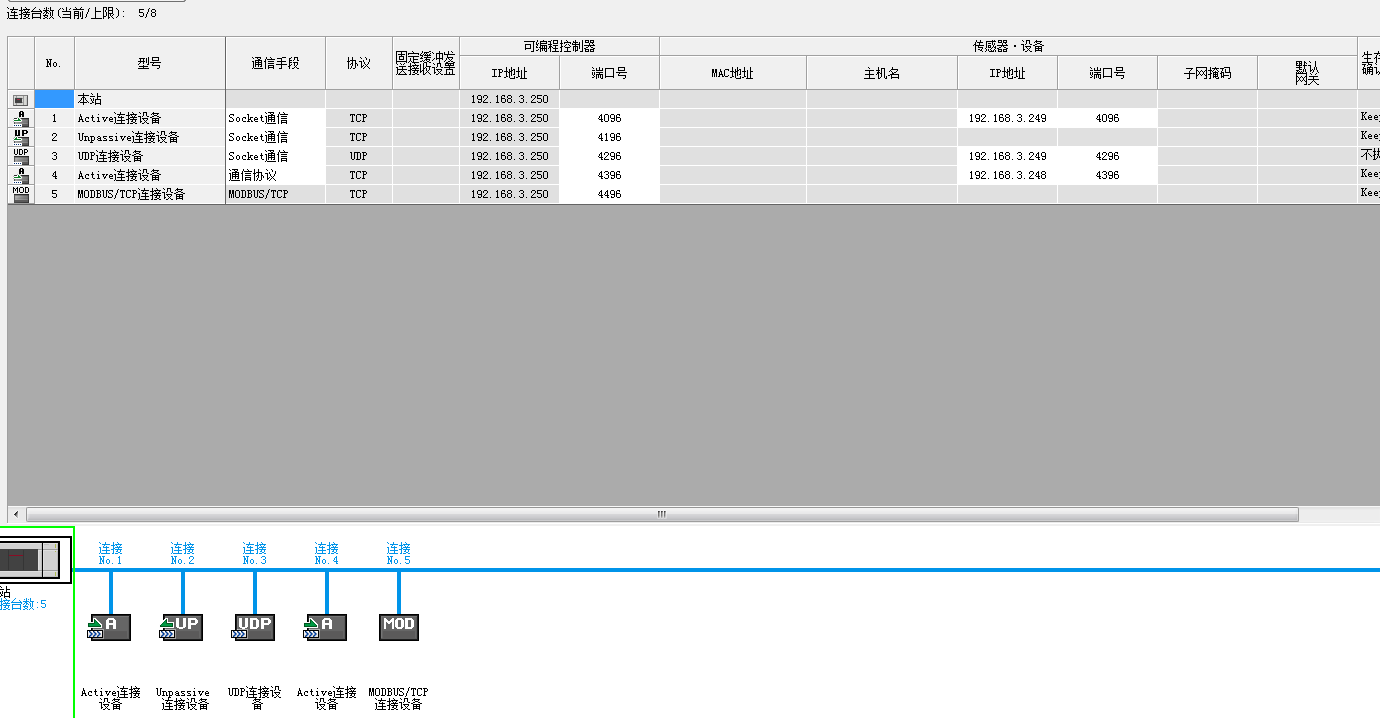Select the UP Unpassive device icon in diagram
Screen dimensions: 1380x718
[x=182, y=627]
